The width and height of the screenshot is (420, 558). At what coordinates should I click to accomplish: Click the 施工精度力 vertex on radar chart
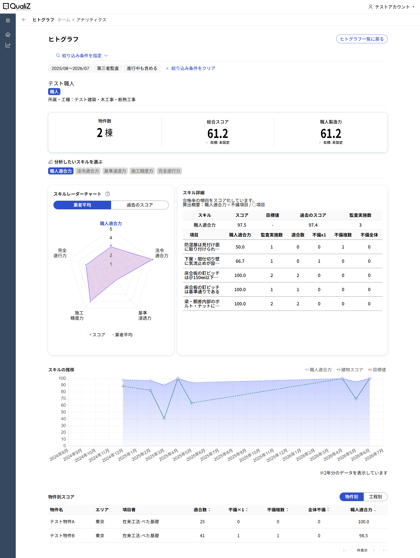pyautogui.click(x=90, y=301)
